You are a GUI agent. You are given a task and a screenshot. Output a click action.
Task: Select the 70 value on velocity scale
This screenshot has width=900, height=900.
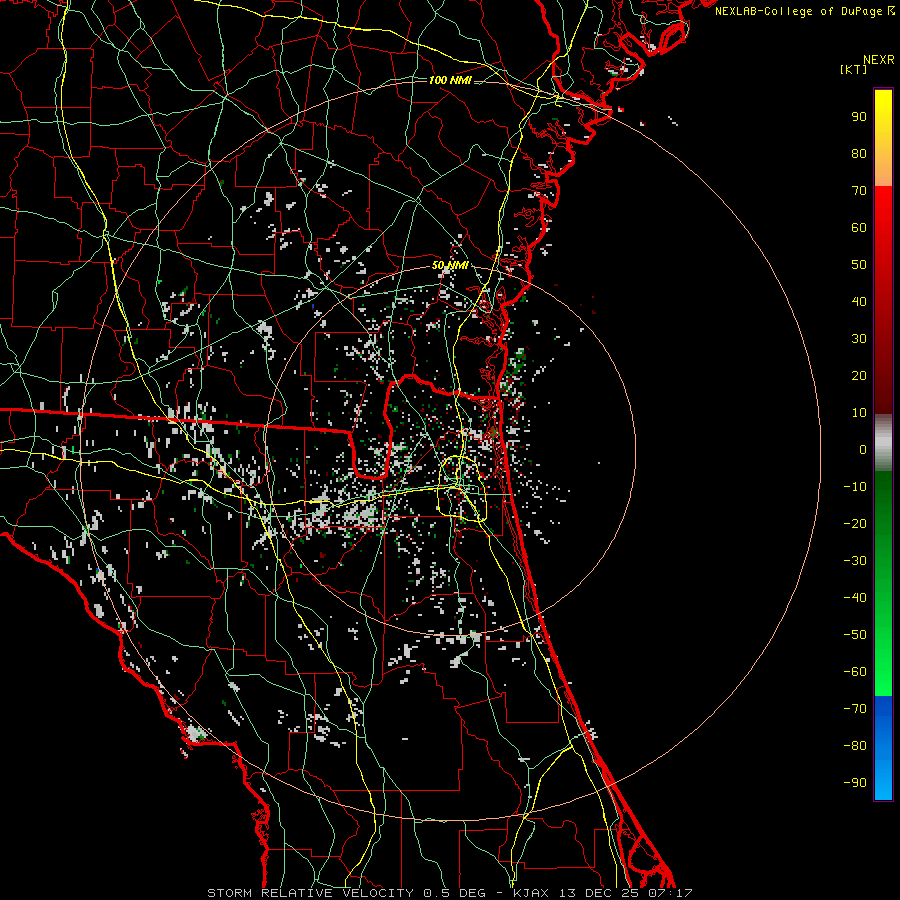859,191
